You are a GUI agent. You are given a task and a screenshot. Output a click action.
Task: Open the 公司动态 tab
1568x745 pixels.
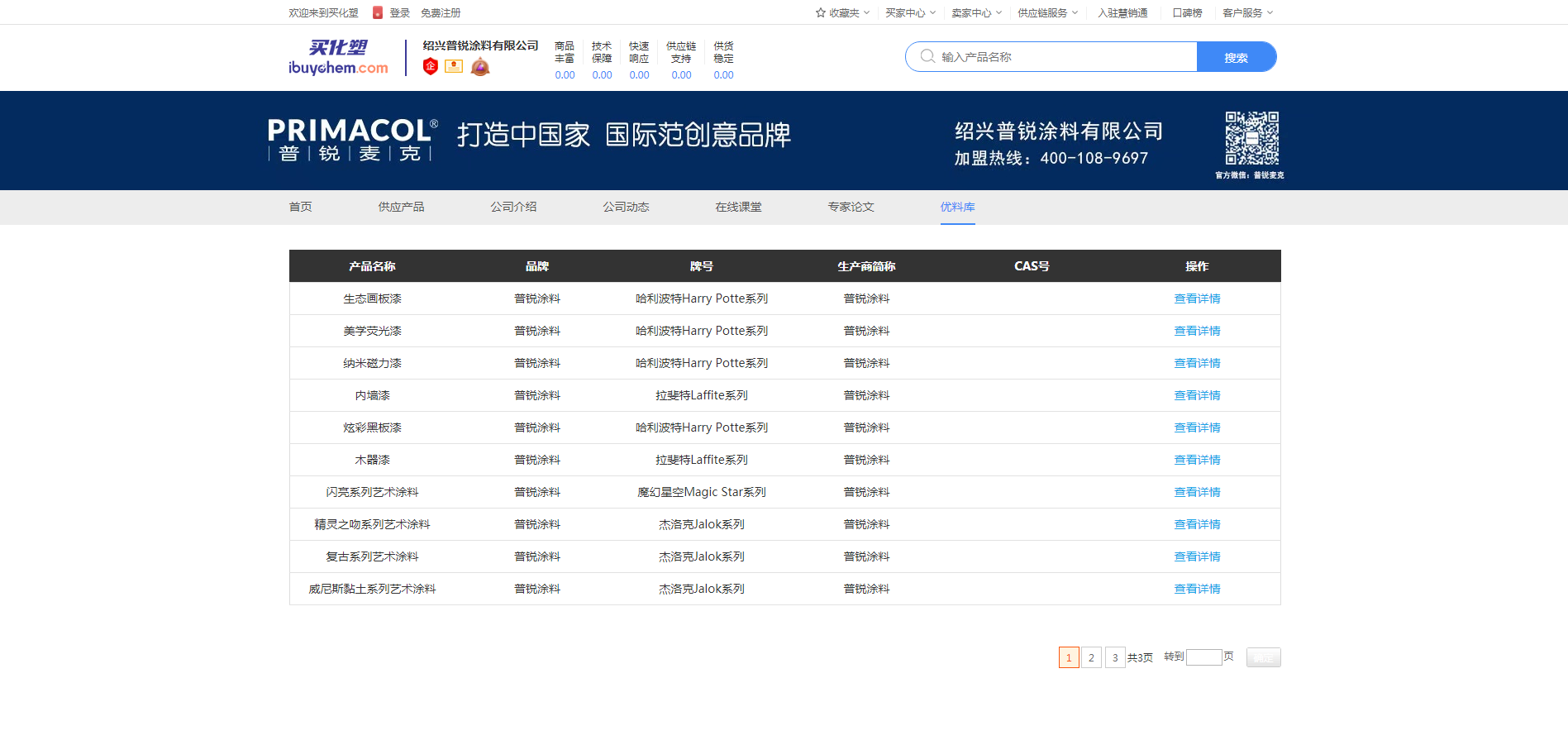(626, 207)
